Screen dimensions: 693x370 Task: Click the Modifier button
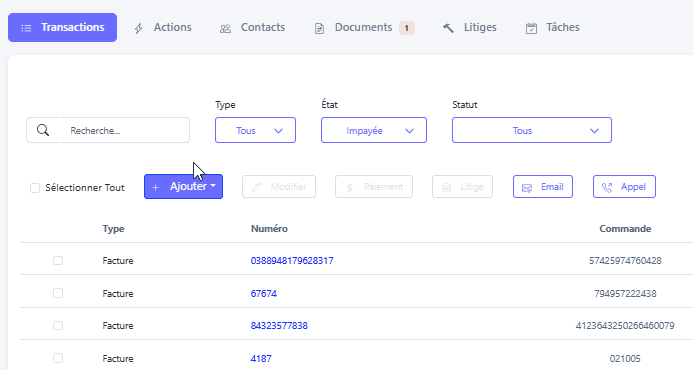tap(279, 187)
